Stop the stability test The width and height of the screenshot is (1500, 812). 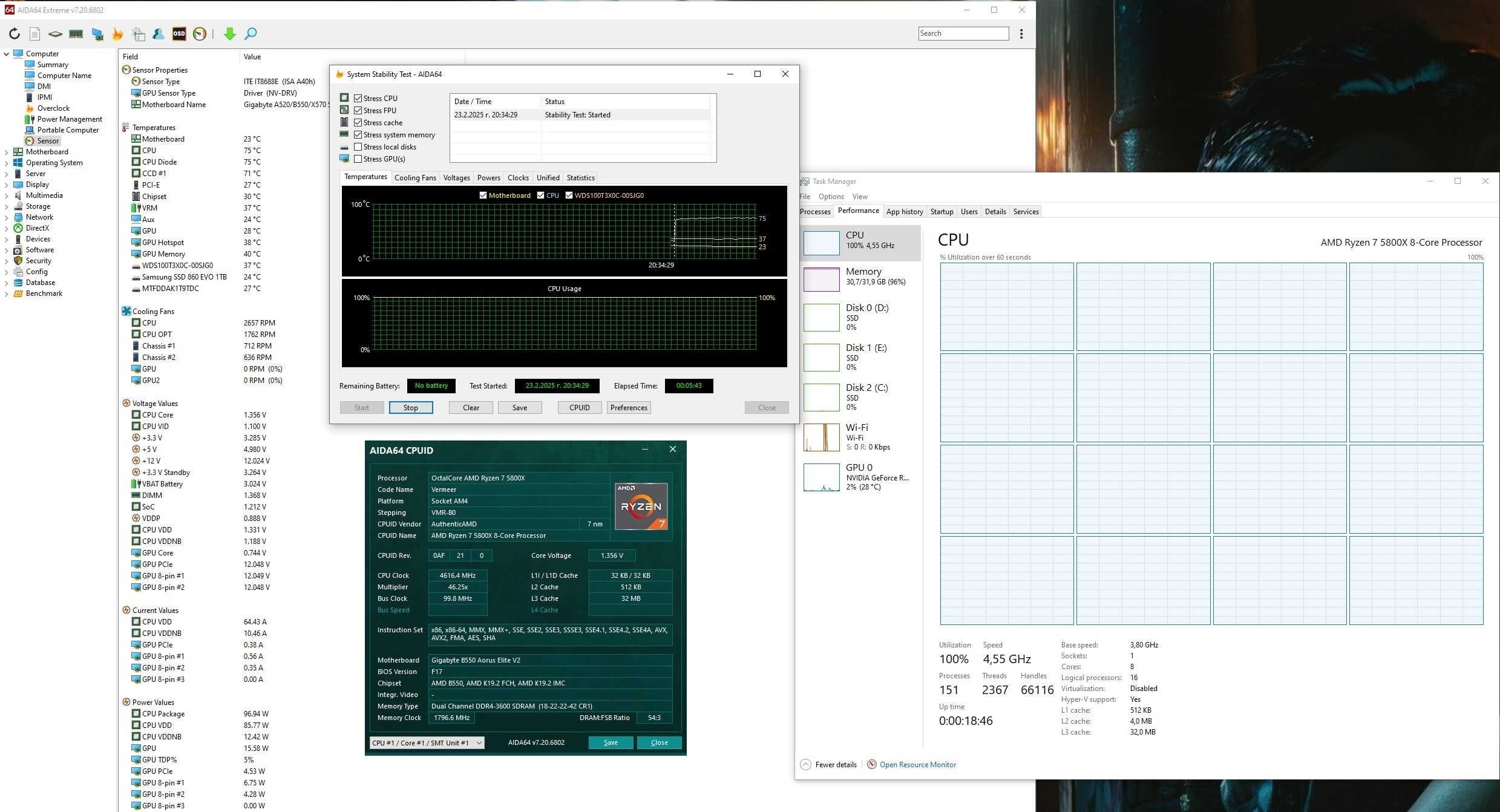click(x=411, y=408)
